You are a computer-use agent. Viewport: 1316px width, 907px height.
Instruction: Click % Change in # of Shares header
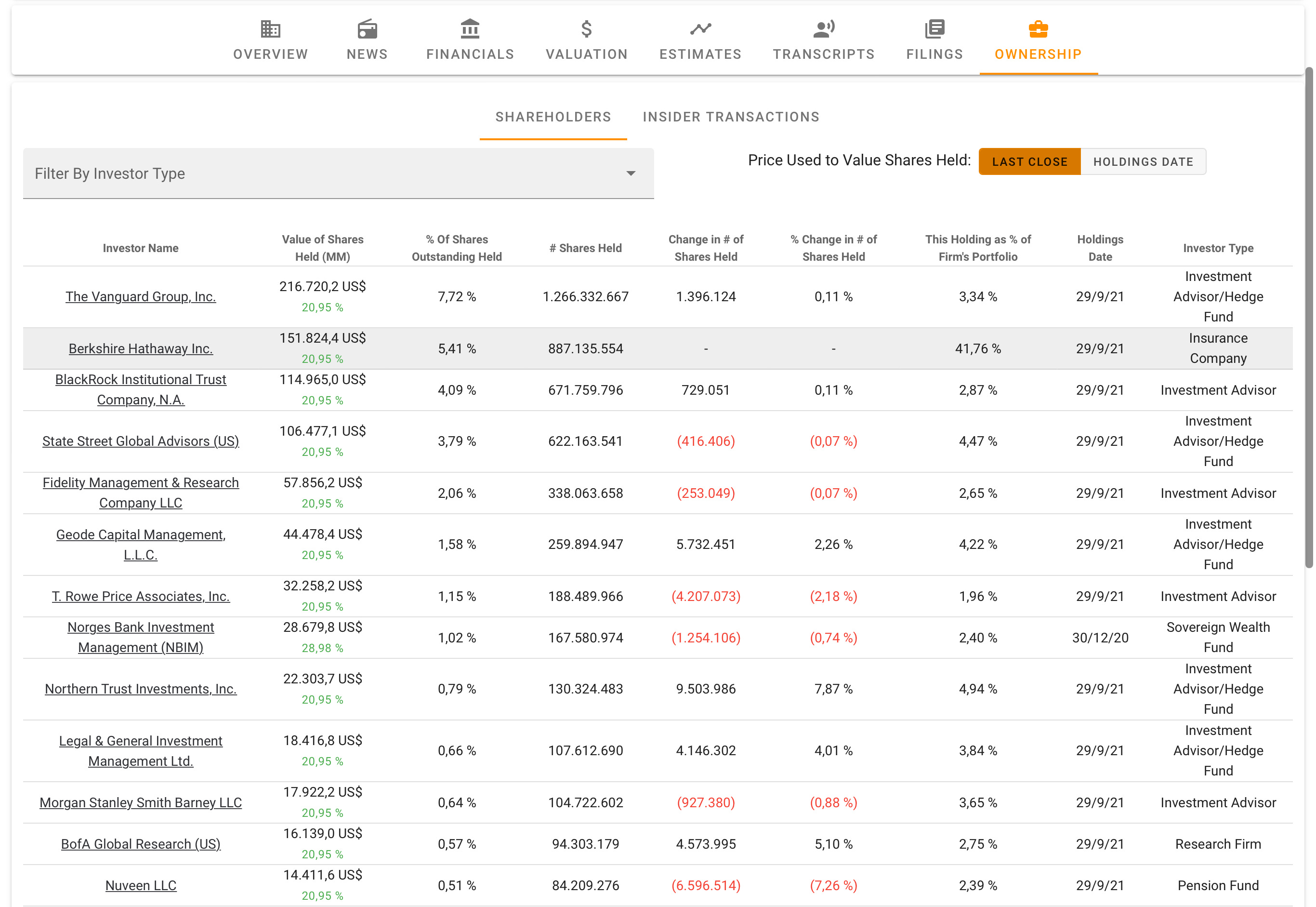(834, 248)
